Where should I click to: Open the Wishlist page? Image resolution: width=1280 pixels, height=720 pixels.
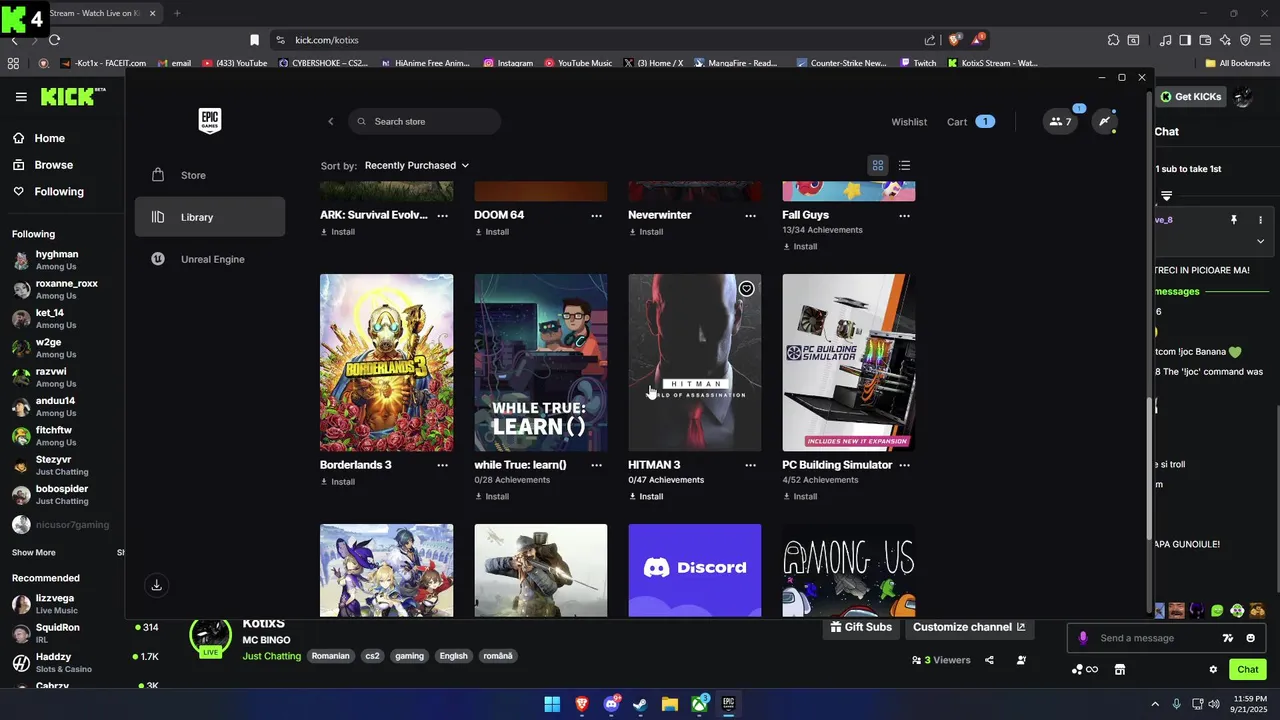(909, 122)
